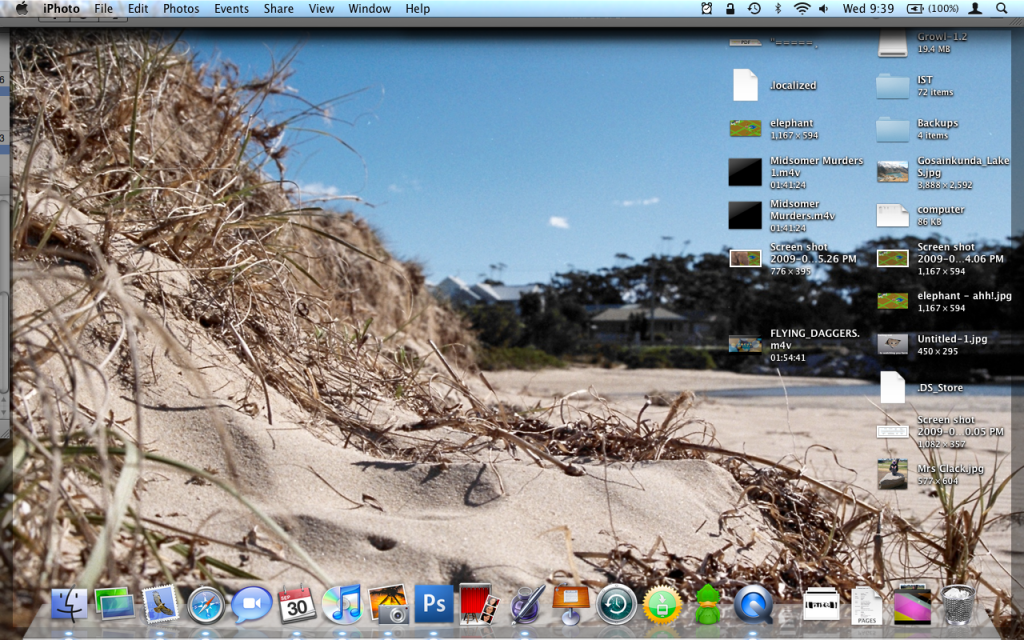Open Time Machine menu bar status icon
Image resolution: width=1024 pixels, height=640 pixels.
tap(754, 8)
